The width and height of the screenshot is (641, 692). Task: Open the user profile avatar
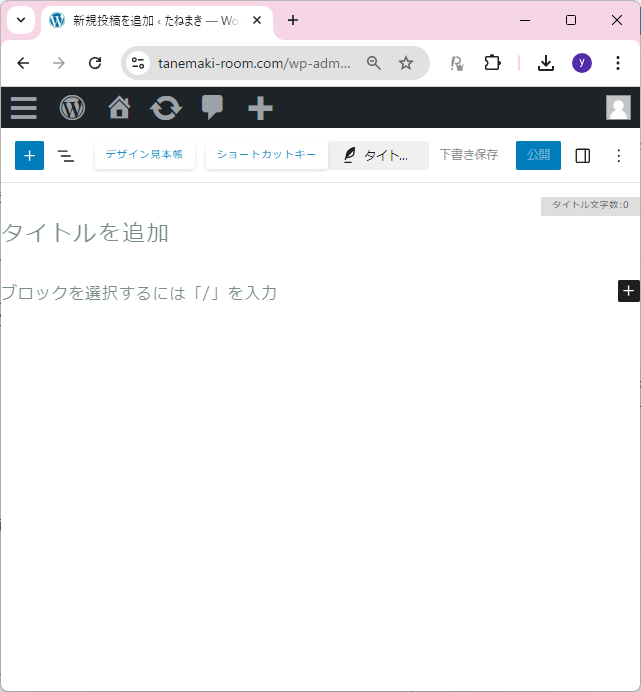(x=618, y=108)
